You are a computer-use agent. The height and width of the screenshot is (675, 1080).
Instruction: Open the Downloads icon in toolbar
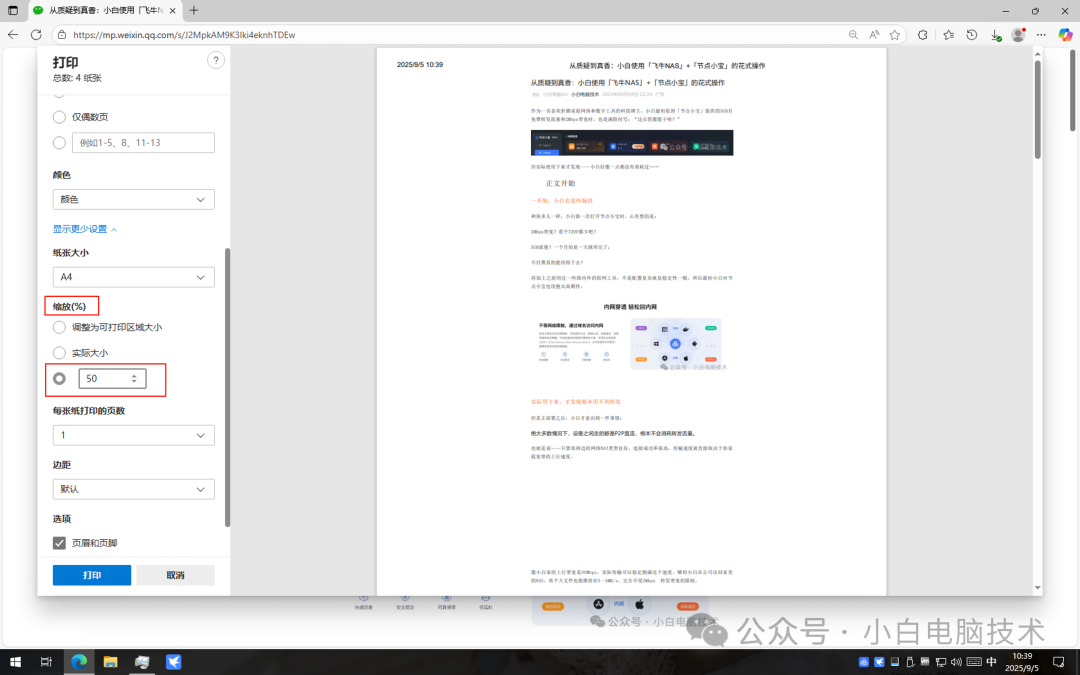coord(995,34)
